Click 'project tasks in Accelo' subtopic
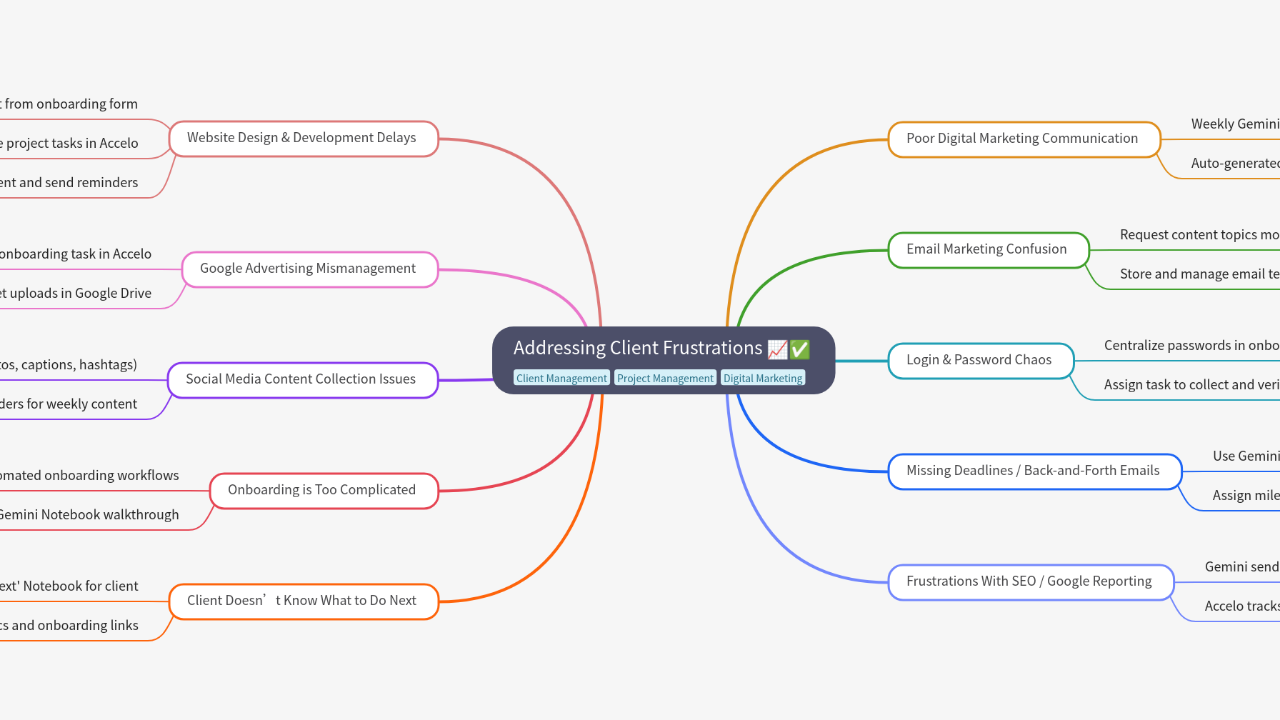The height and width of the screenshot is (720, 1280). 69,143
